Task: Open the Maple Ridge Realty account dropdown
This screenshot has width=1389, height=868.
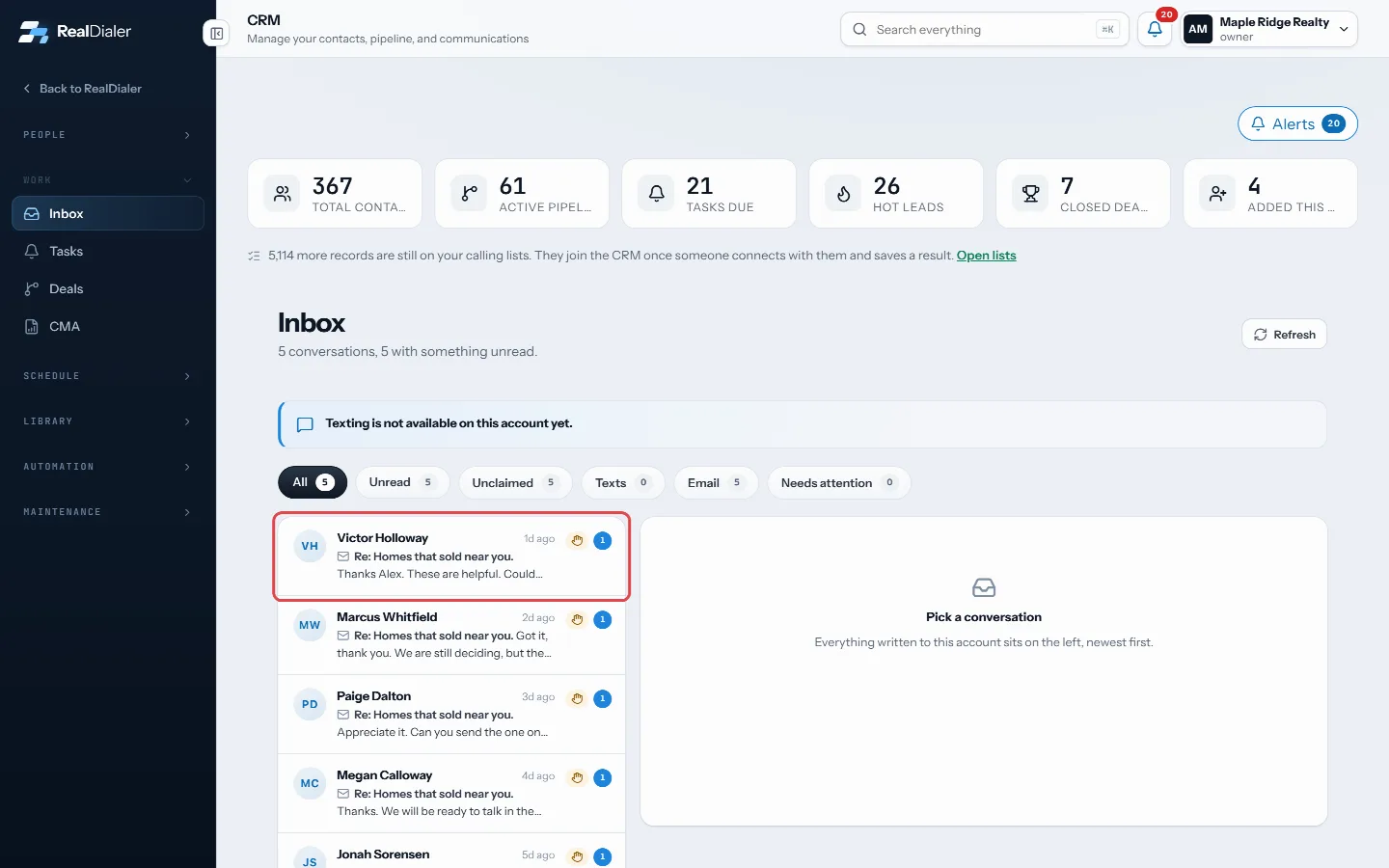Action: click(1269, 29)
